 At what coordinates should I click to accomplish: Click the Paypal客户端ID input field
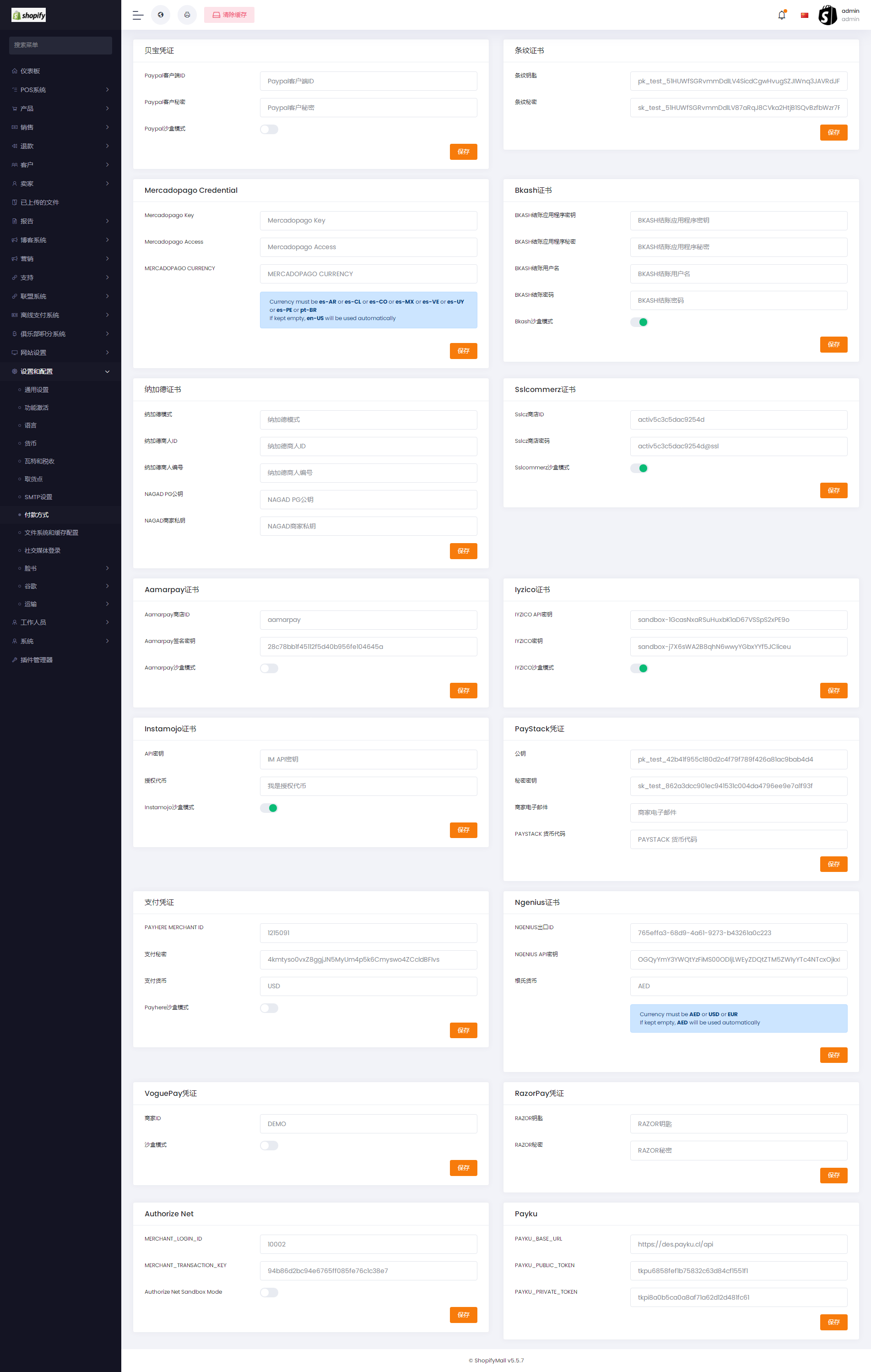[x=368, y=81]
